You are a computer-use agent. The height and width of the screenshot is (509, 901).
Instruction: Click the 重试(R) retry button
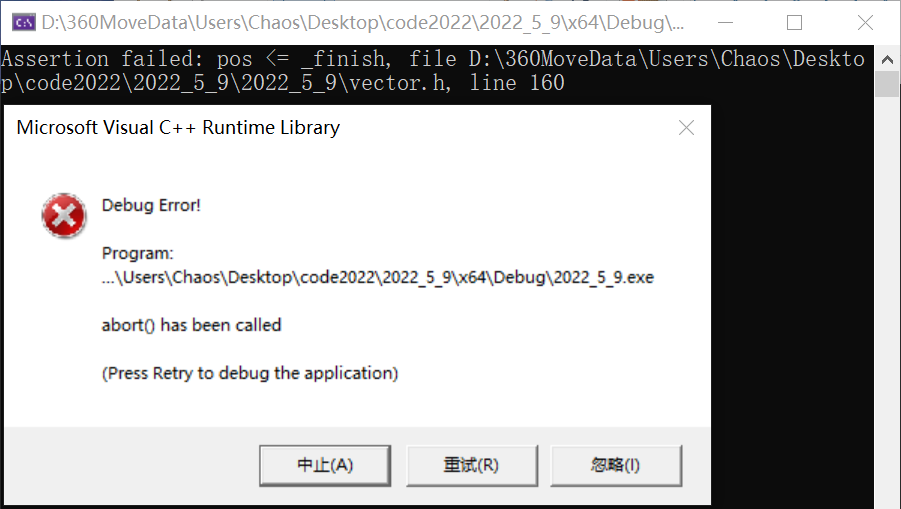472,465
